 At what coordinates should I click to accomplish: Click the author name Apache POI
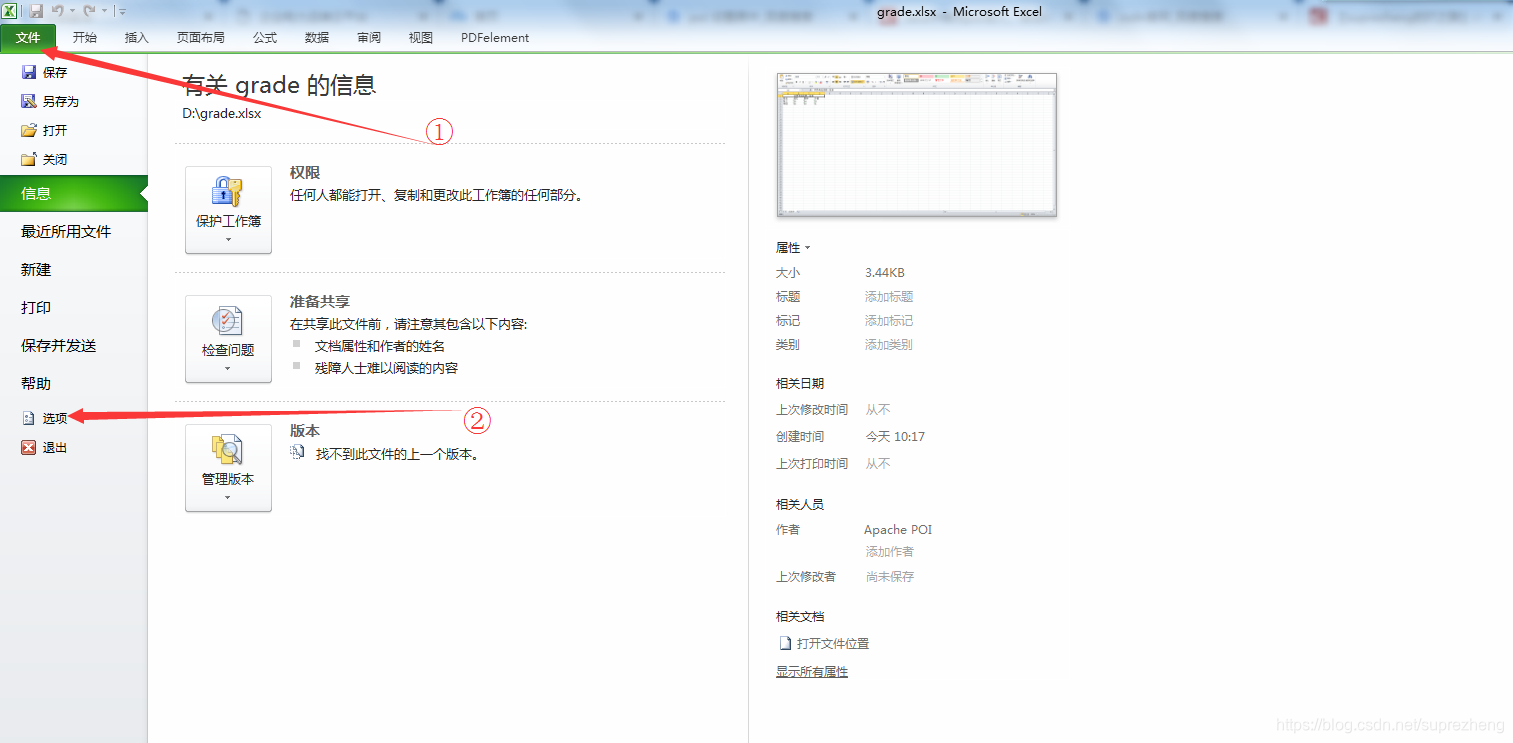pyautogui.click(x=898, y=530)
